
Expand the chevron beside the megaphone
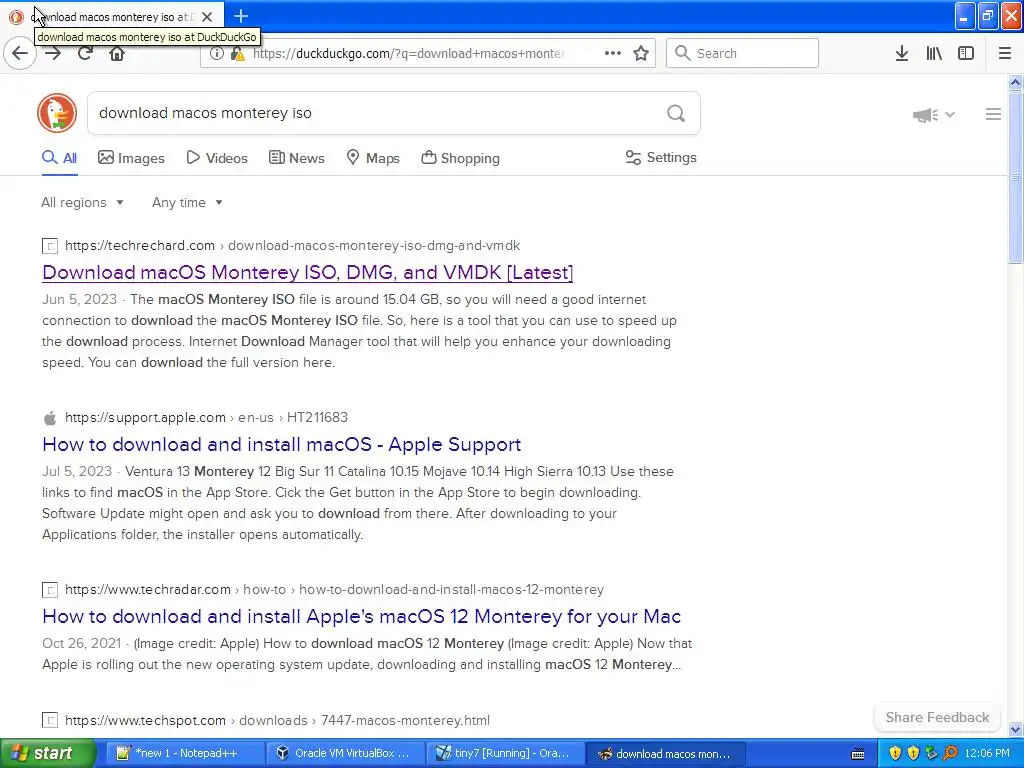coord(950,115)
